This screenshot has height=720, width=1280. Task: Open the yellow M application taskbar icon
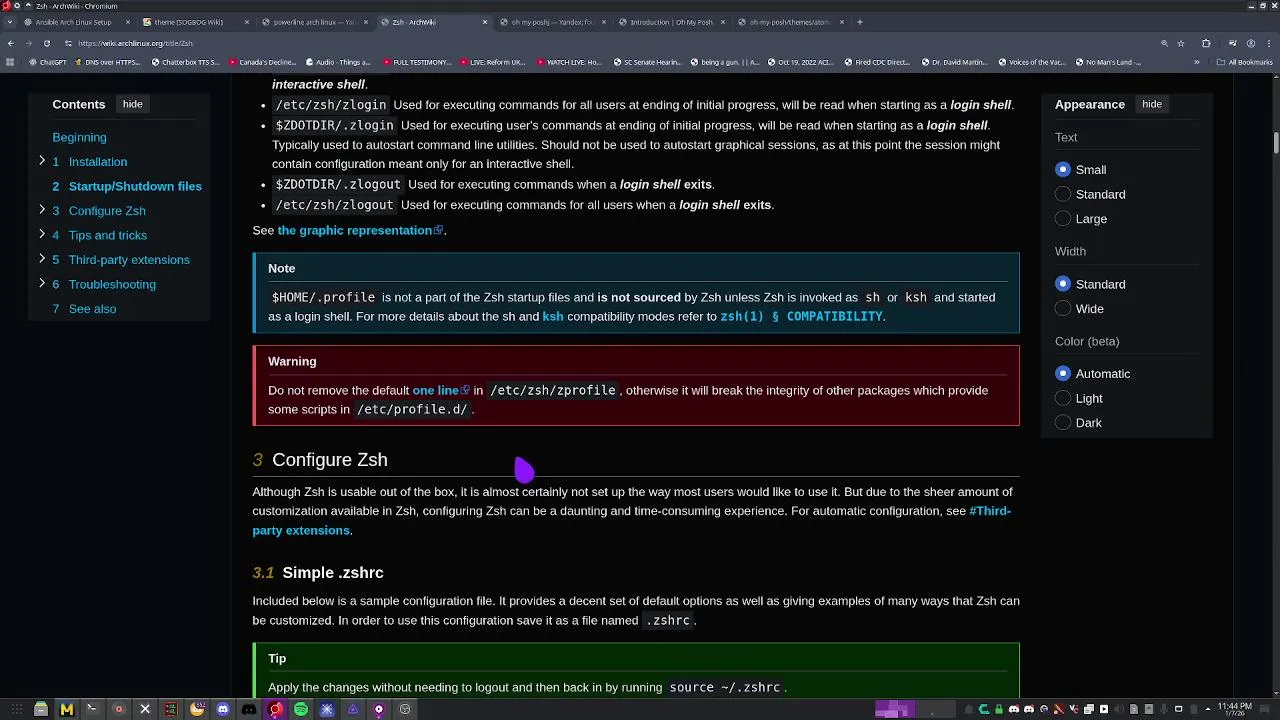[x=67, y=709]
